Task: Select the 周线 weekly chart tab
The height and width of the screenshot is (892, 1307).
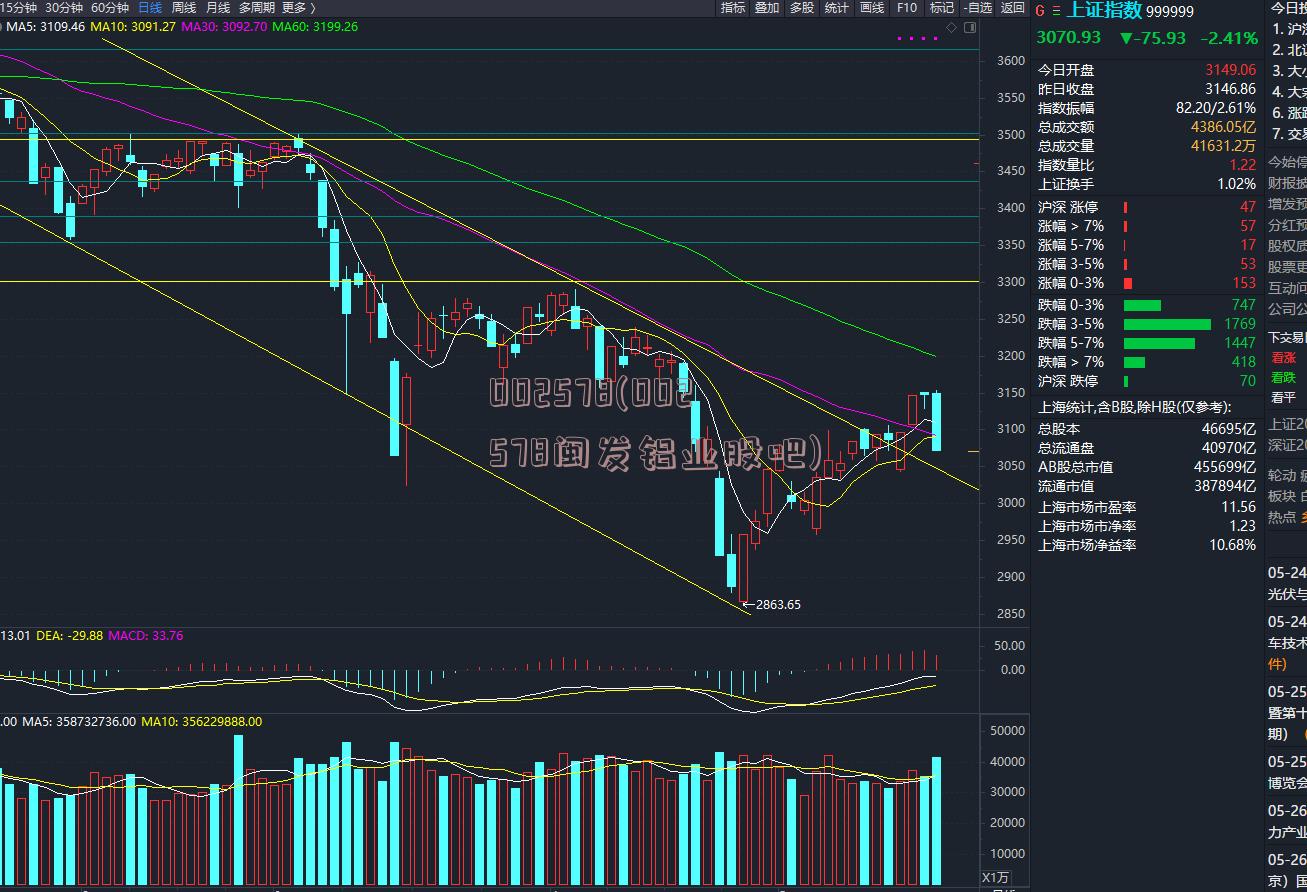Action: click(183, 7)
